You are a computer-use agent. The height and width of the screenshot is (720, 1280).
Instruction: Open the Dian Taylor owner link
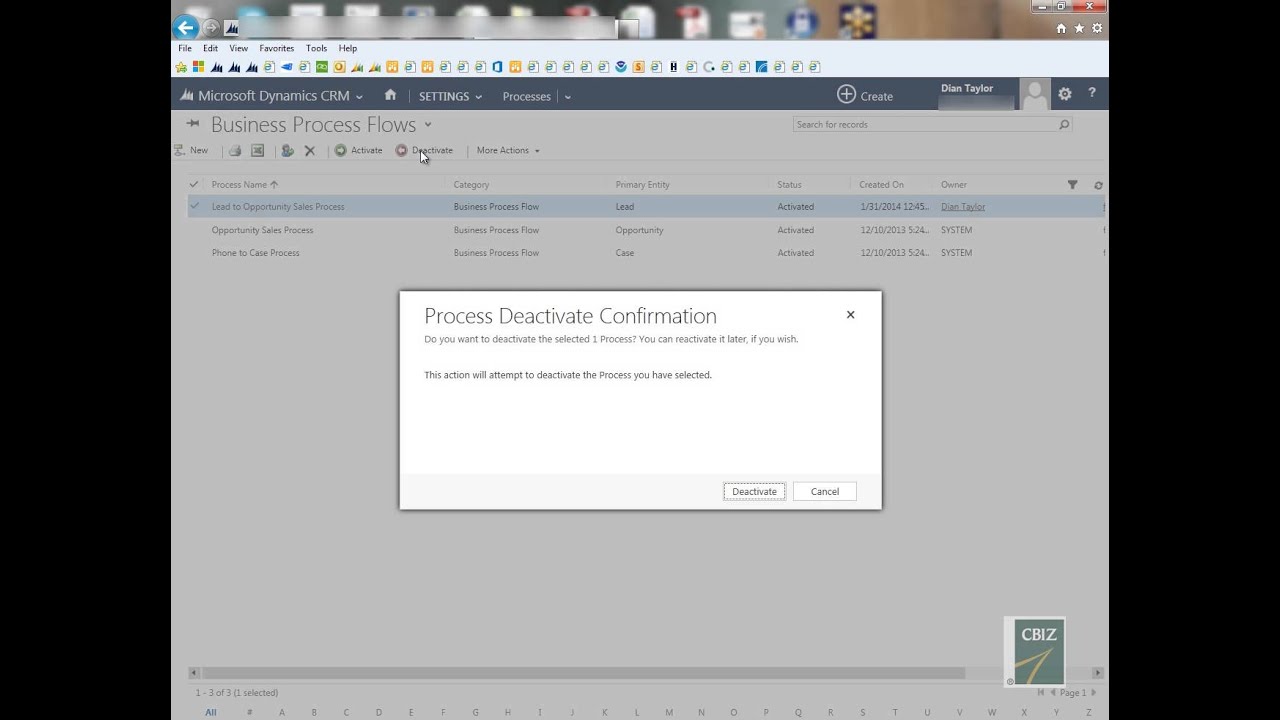pos(963,207)
